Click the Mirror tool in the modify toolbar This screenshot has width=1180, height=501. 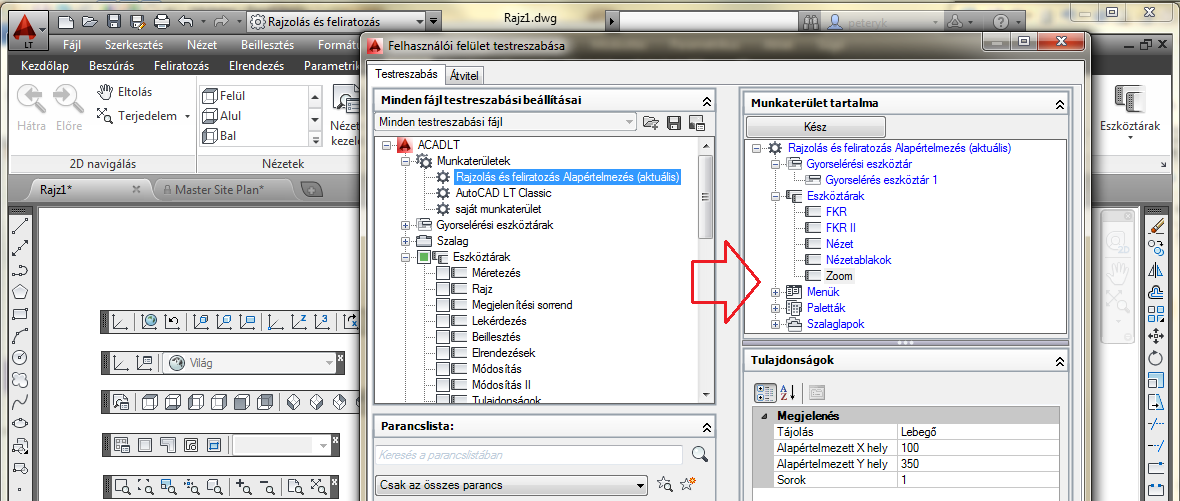pyautogui.click(x=1156, y=271)
